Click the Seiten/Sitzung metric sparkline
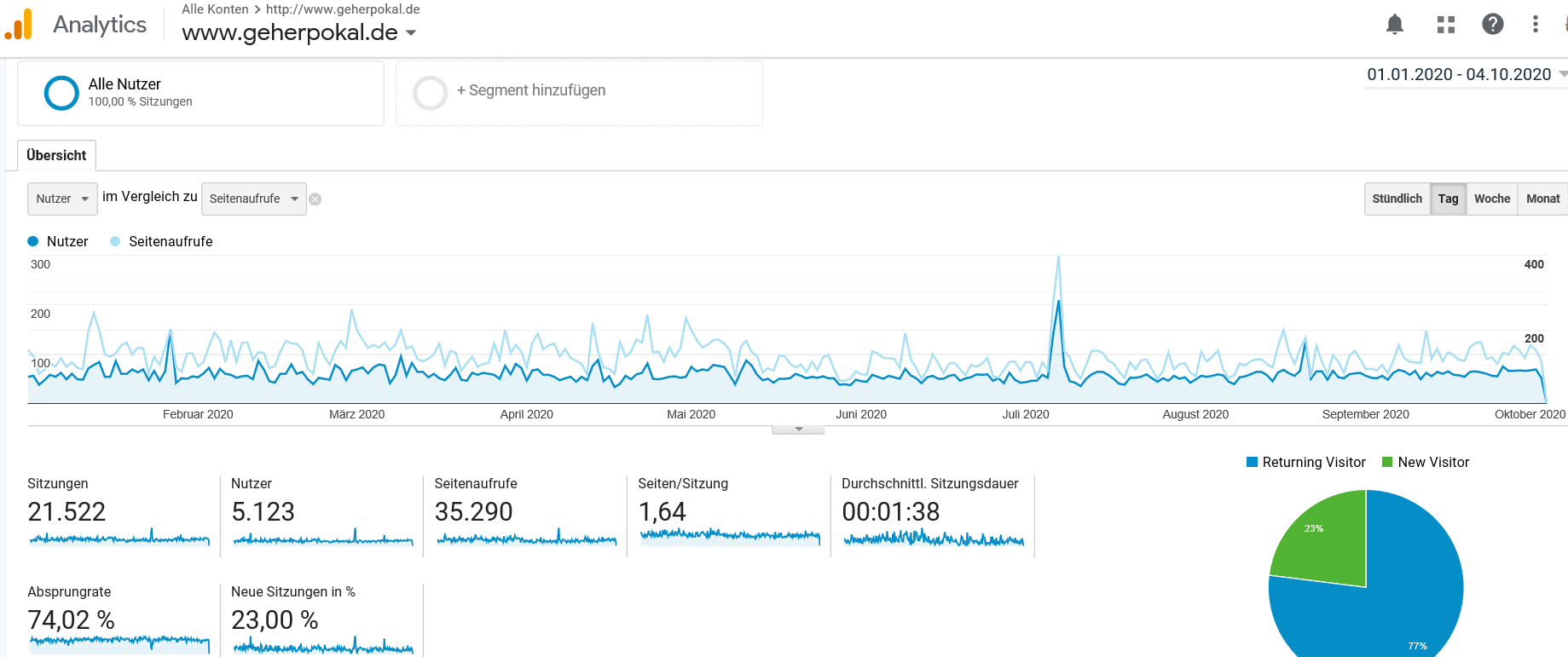 click(x=730, y=537)
